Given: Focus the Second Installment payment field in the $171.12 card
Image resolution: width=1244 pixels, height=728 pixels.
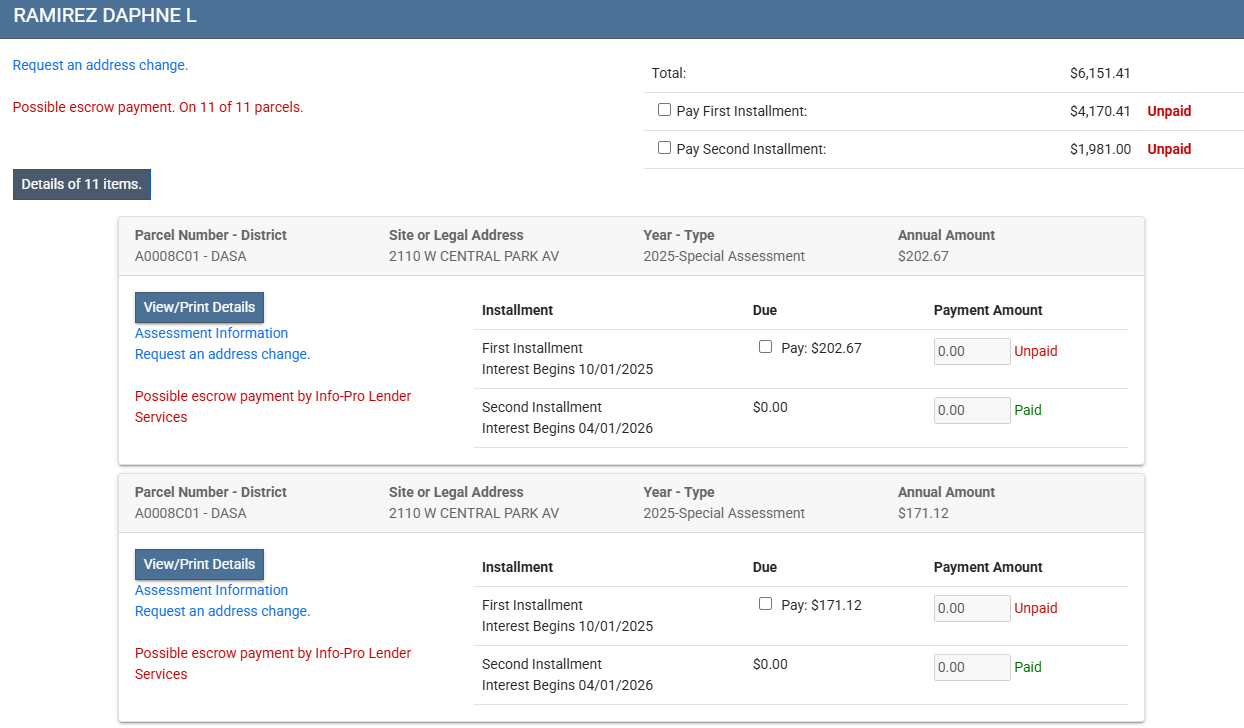Looking at the screenshot, I should pyautogui.click(x=971, y=667).
